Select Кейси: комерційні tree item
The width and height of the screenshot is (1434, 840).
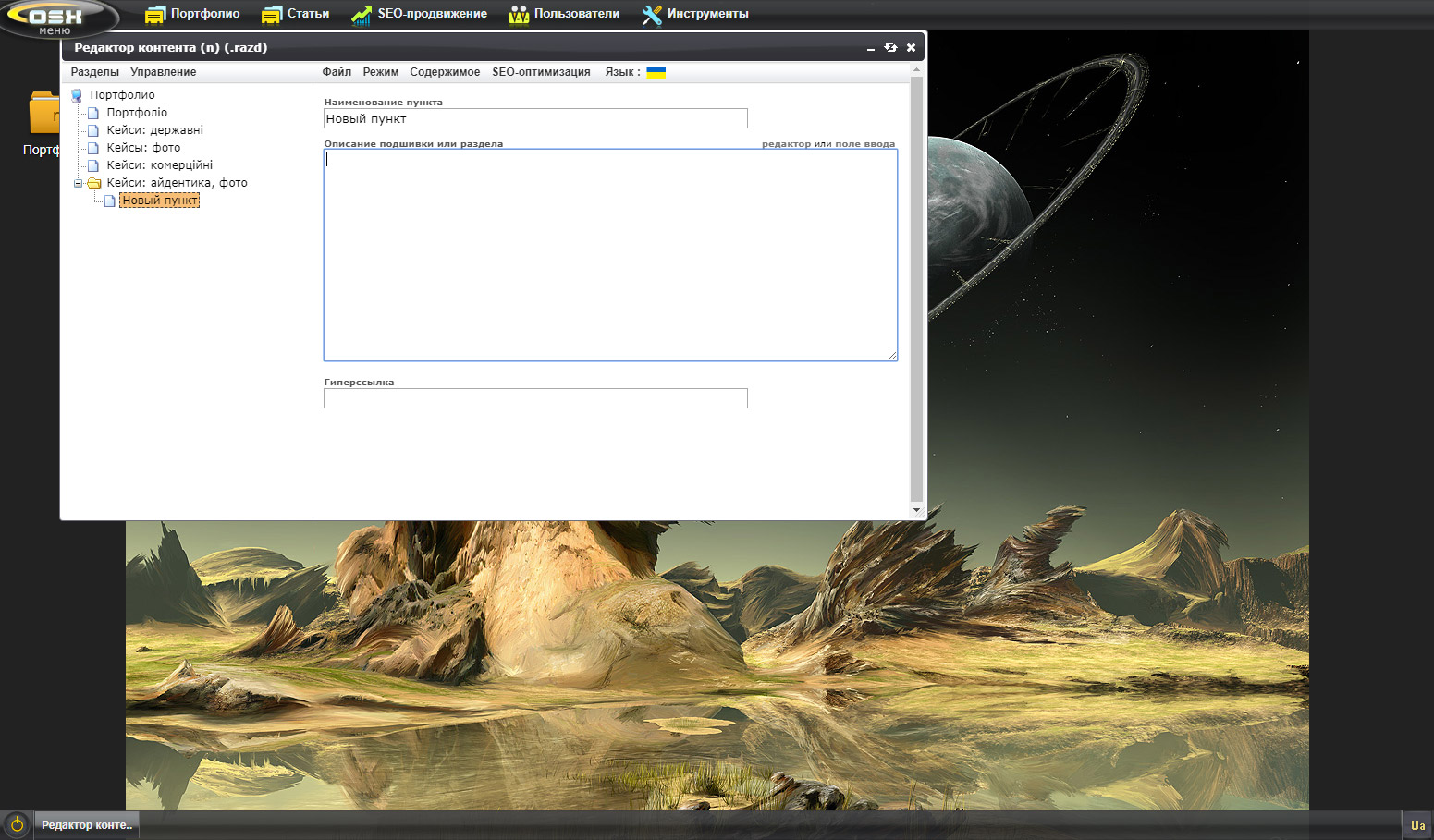coord(159,165)
